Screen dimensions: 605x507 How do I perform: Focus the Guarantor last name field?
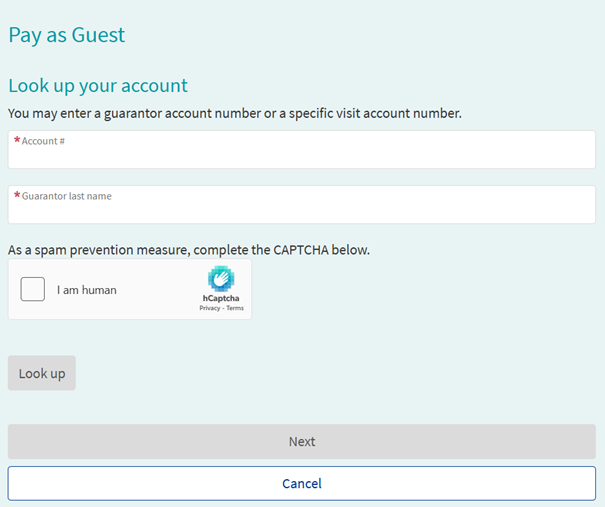[x=302, y=204]
